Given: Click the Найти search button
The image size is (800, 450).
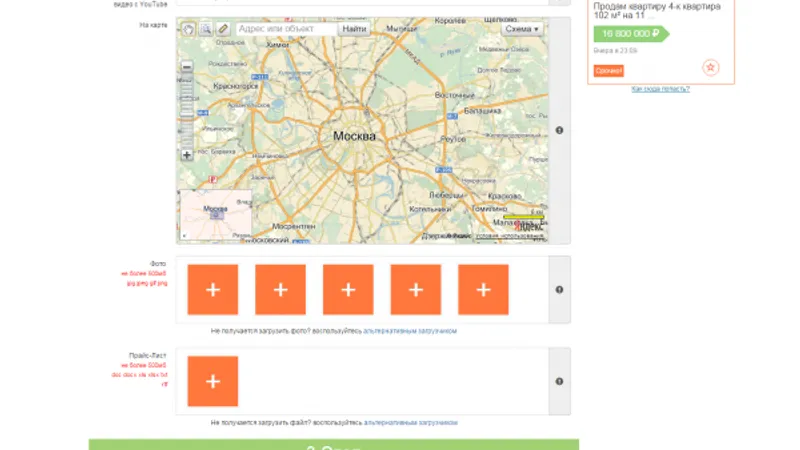Looking at the screenshot, I should click(354, 29).
